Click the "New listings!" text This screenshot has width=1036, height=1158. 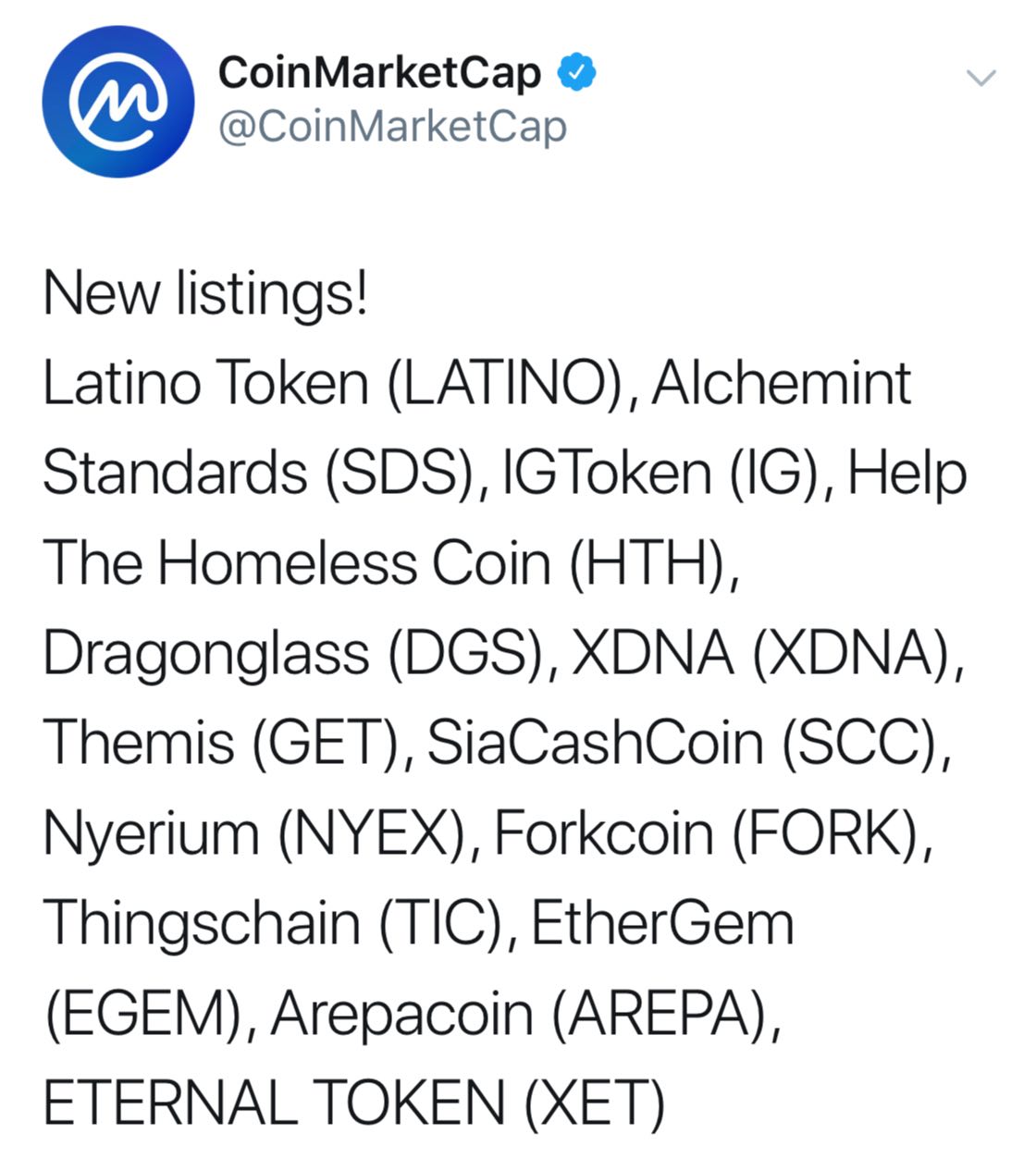(205, 294)
